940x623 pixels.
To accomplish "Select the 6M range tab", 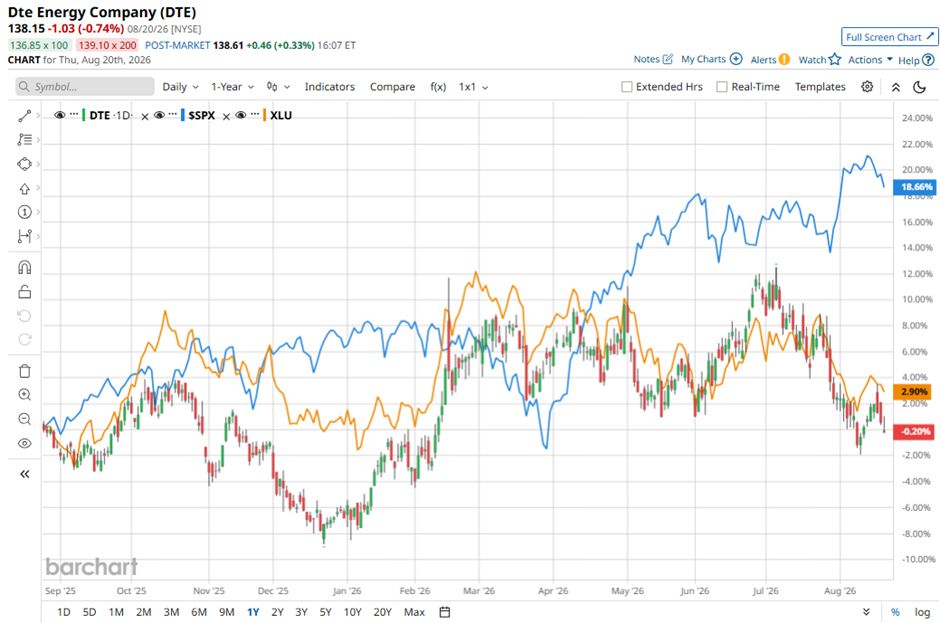I will coord(199,612).
